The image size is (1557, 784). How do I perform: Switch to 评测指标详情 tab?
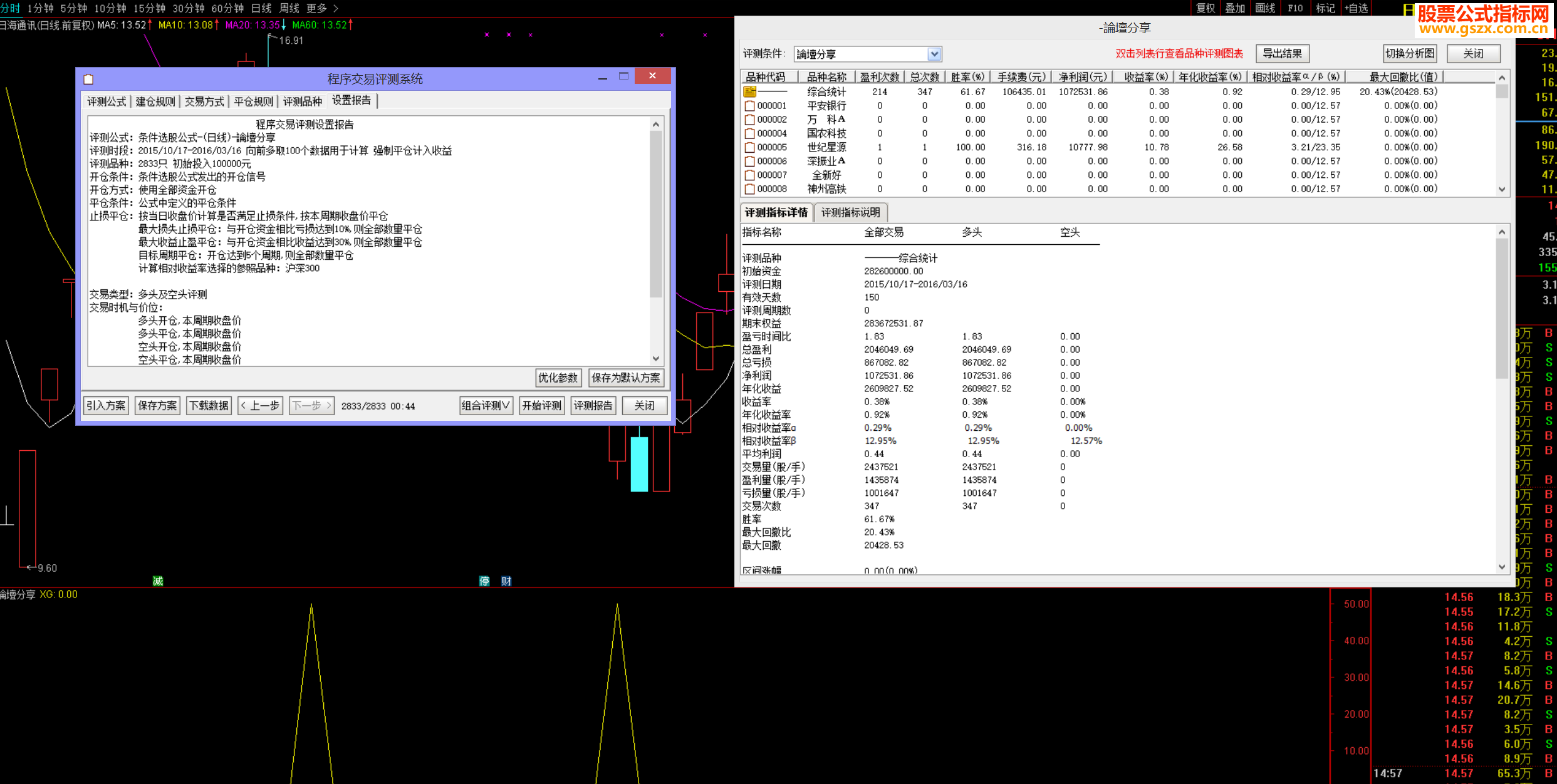point(776,212)
